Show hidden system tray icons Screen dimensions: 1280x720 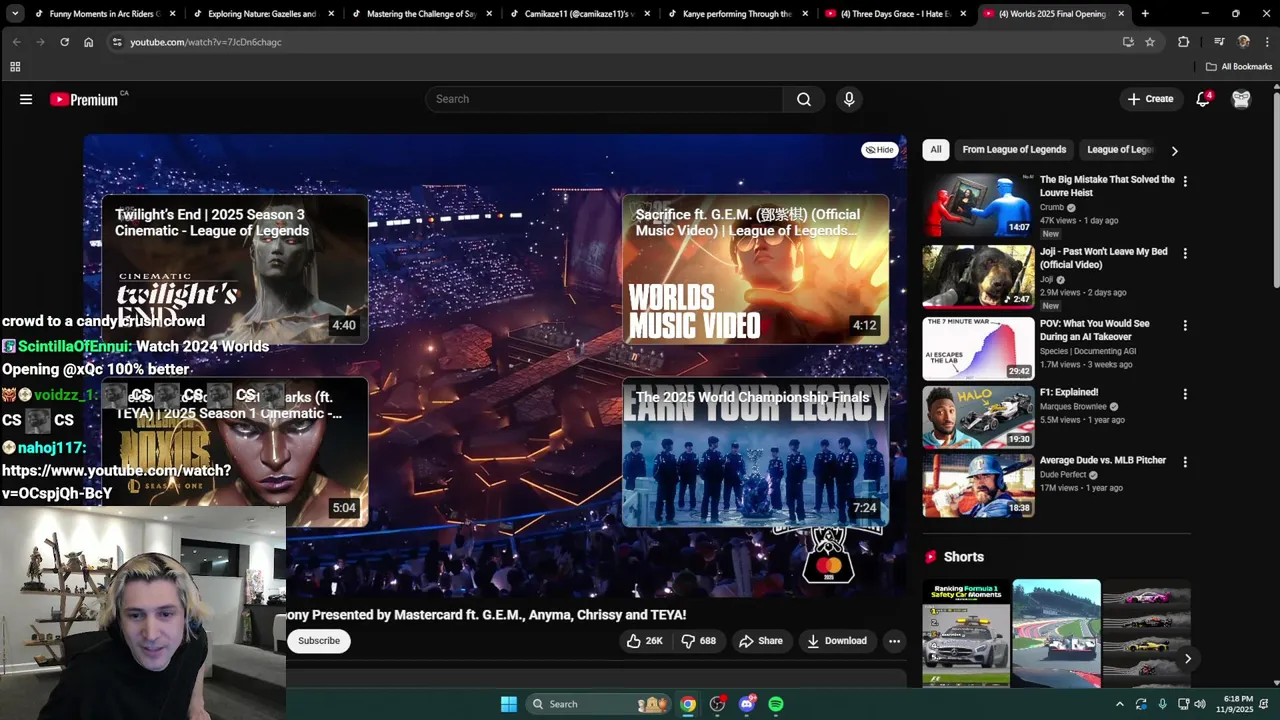pyautogui.click(x=1119, y=704)
